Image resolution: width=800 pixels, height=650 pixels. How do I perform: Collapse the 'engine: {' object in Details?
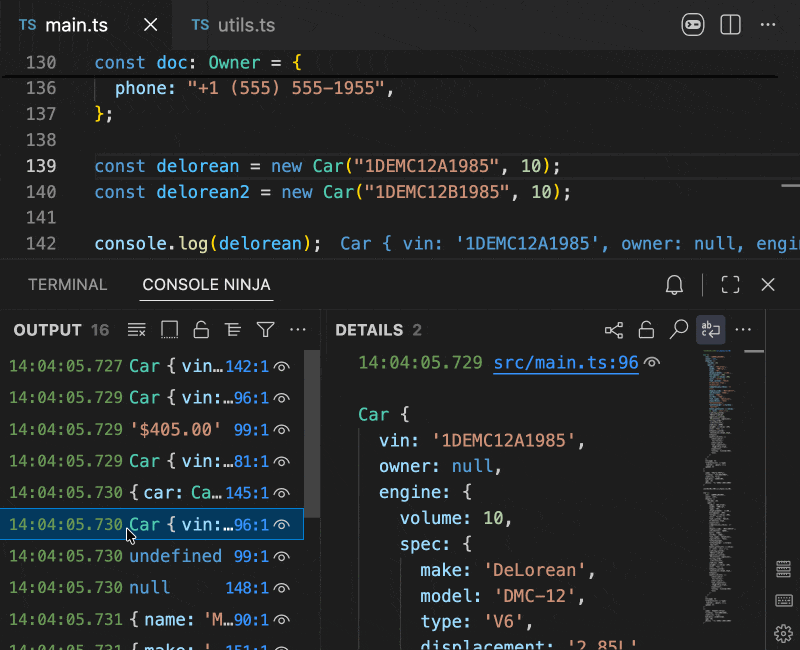(x=425, y=492)
